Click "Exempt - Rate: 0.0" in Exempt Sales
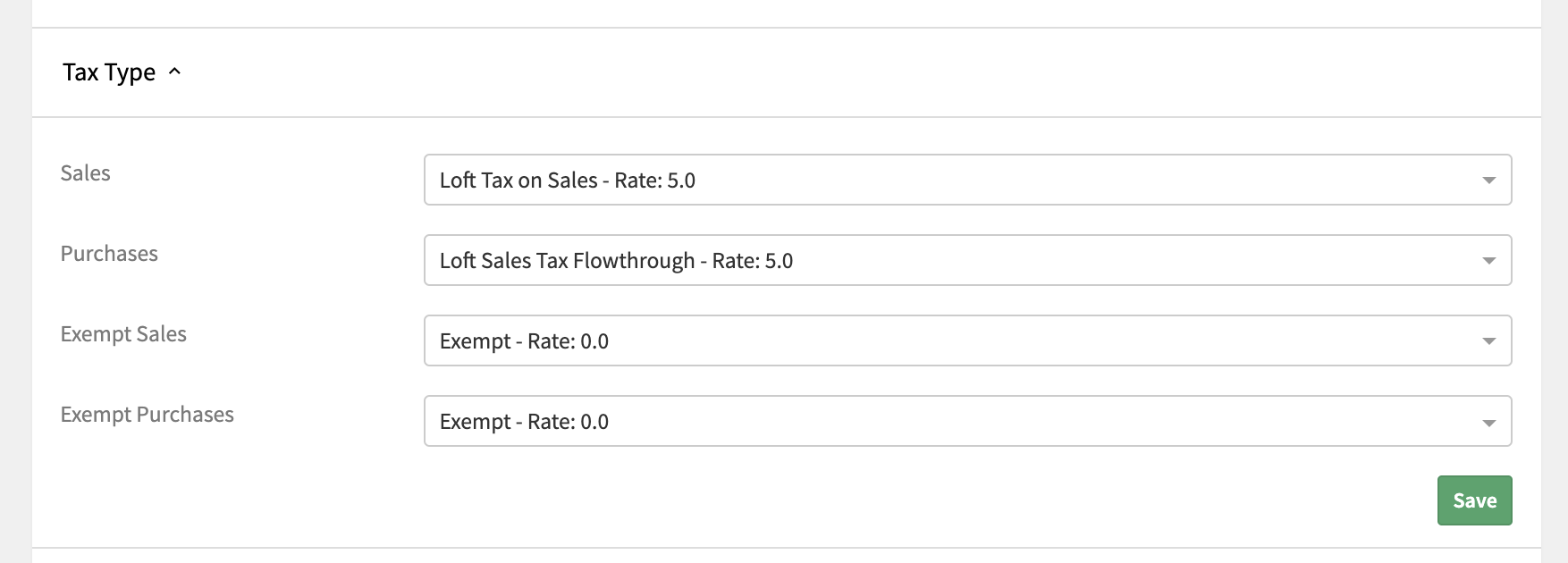 point(524,341)
